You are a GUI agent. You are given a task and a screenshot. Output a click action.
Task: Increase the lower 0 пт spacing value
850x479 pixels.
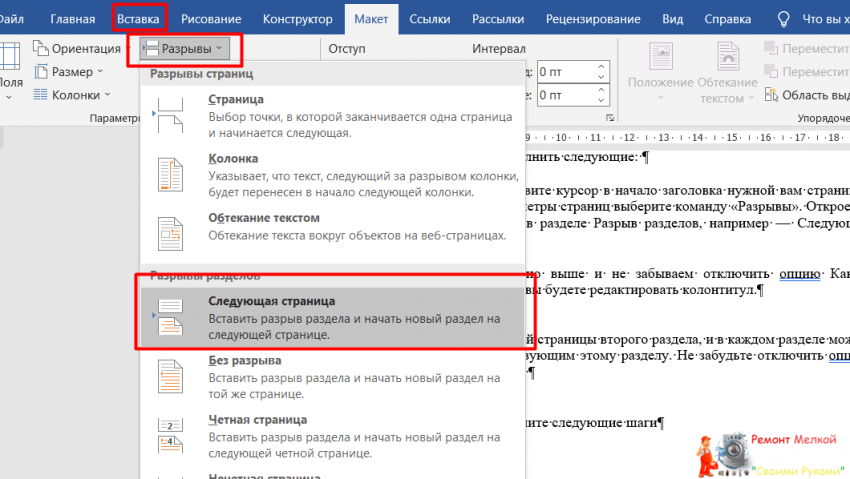[601, 91]
